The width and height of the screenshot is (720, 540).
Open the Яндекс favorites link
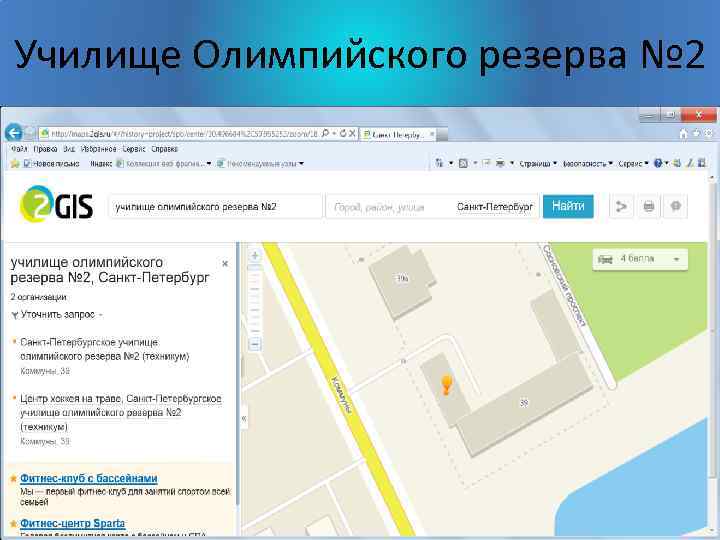[x=101, y=163]
